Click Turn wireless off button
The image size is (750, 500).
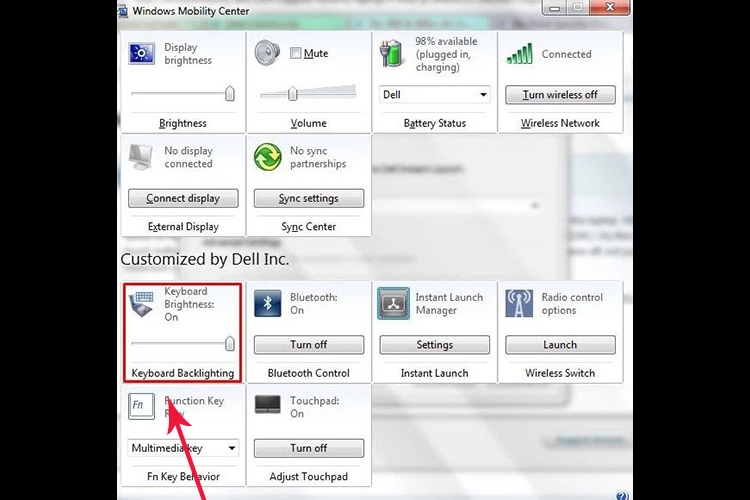pyautogui.click(x=560, y=95)
